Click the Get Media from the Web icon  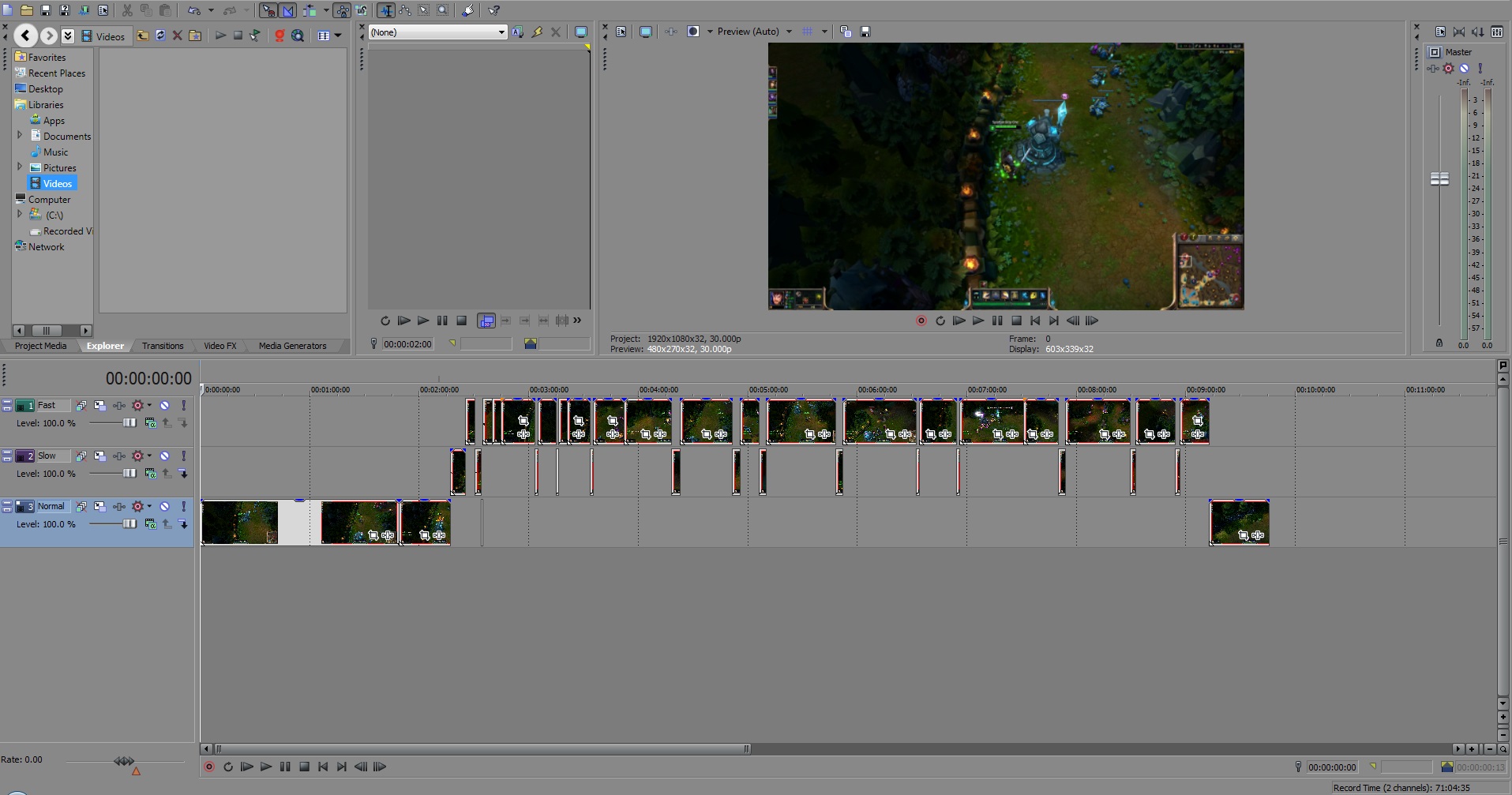tap(298, 36)
